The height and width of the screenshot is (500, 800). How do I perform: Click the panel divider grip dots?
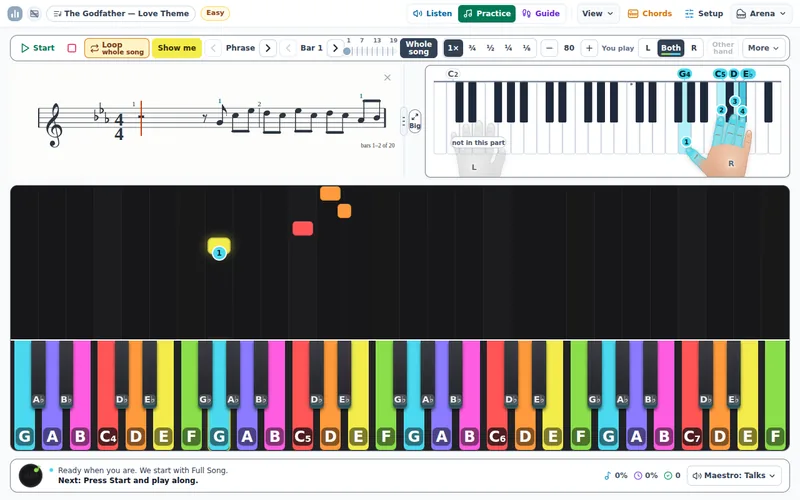click(x=404, y=121)
